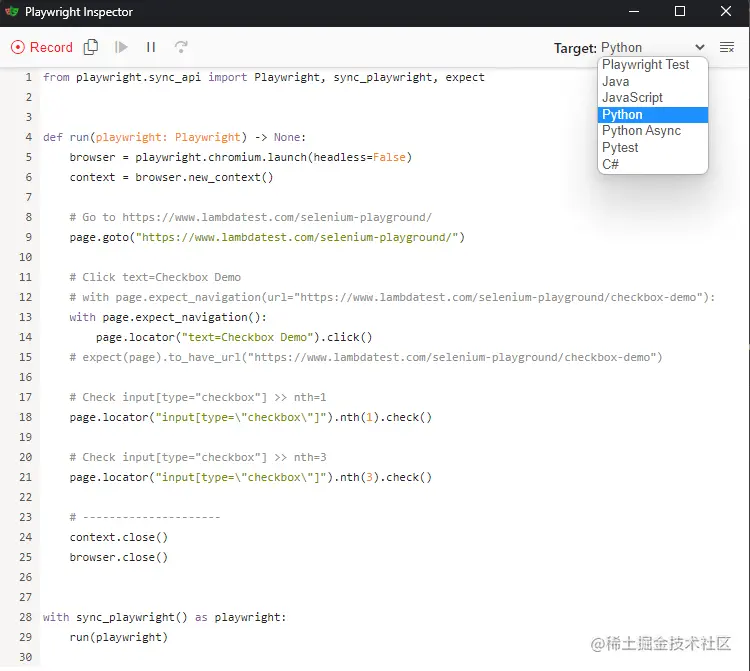Click the '# Click text=Checkbox Demo' comment

pos(155,277)
